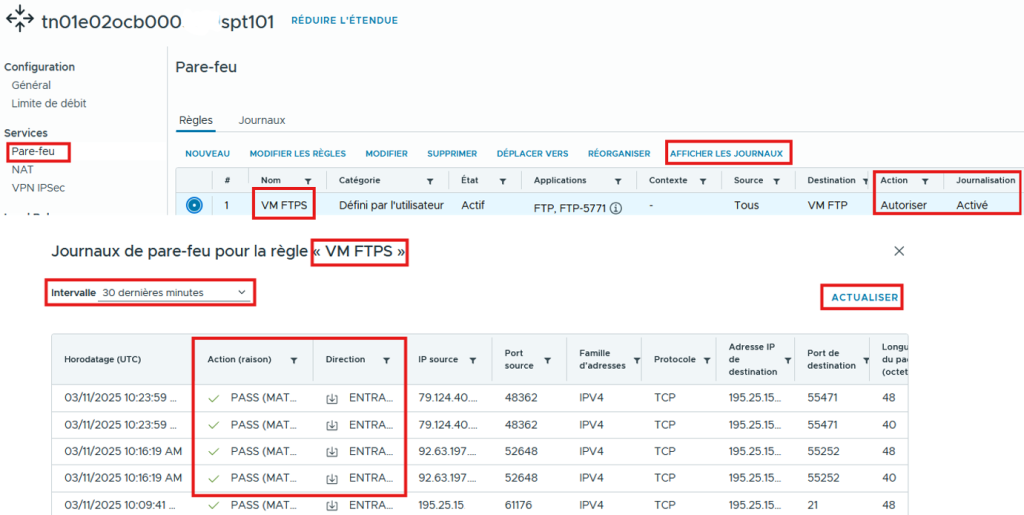Click the filter icon on Port source column
This screenshot has height=515, width=1024.
click(547, 360)
